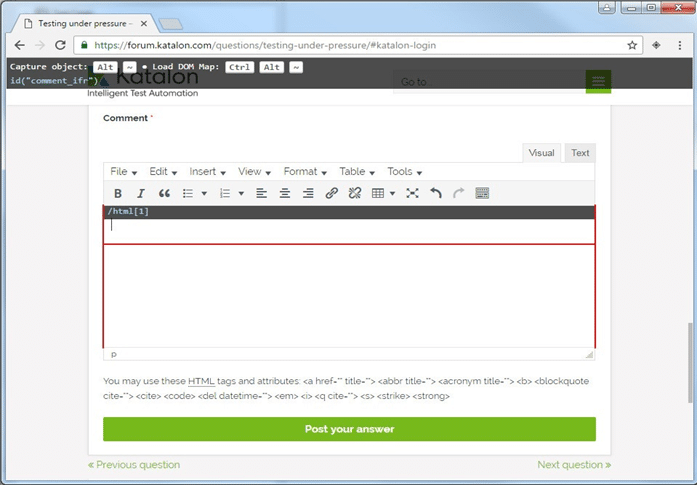697x485 pixels.
Task: Click the page vertical scrollbar
Action: pyautogui.click(x=690, y=362)
